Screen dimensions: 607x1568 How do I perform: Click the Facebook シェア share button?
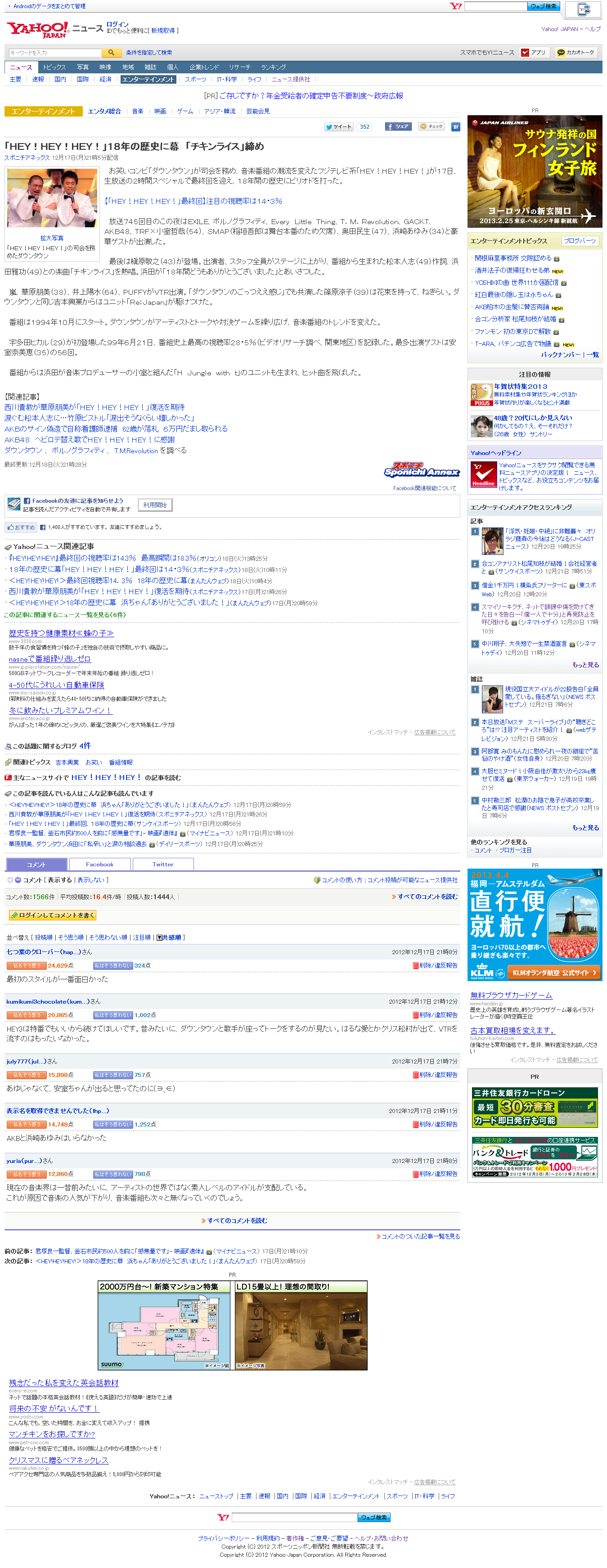(398, 126)
